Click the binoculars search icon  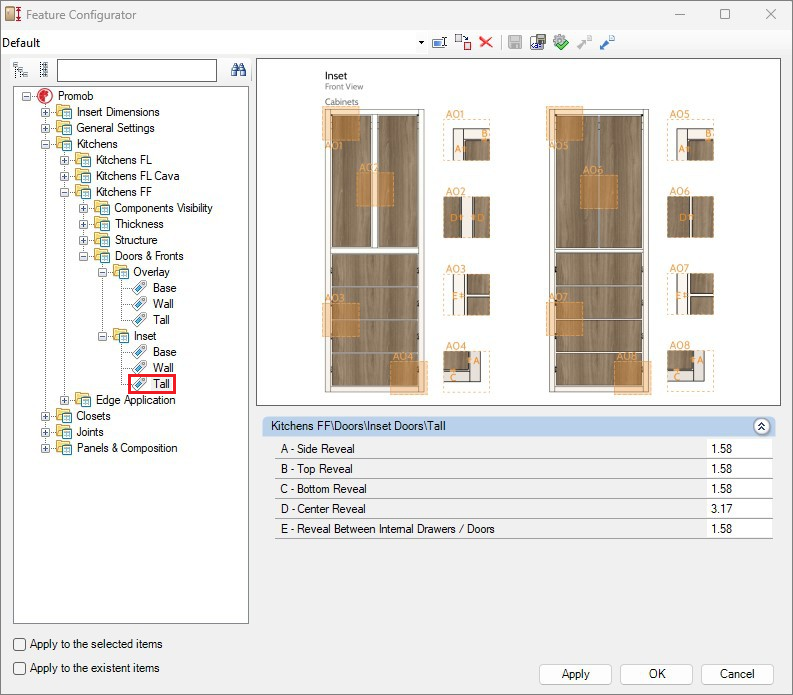tap(238, 70)
